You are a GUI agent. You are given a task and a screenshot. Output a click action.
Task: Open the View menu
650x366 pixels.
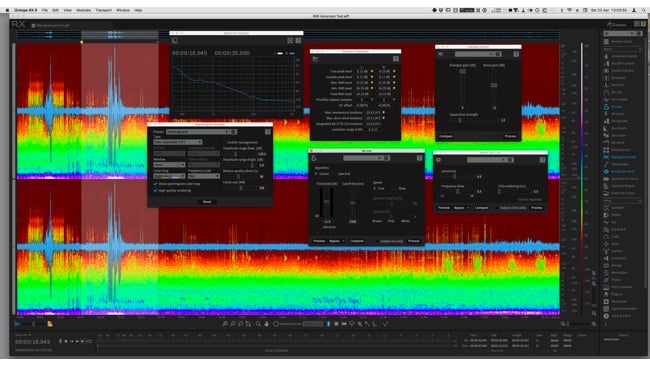tap(68, 10)
